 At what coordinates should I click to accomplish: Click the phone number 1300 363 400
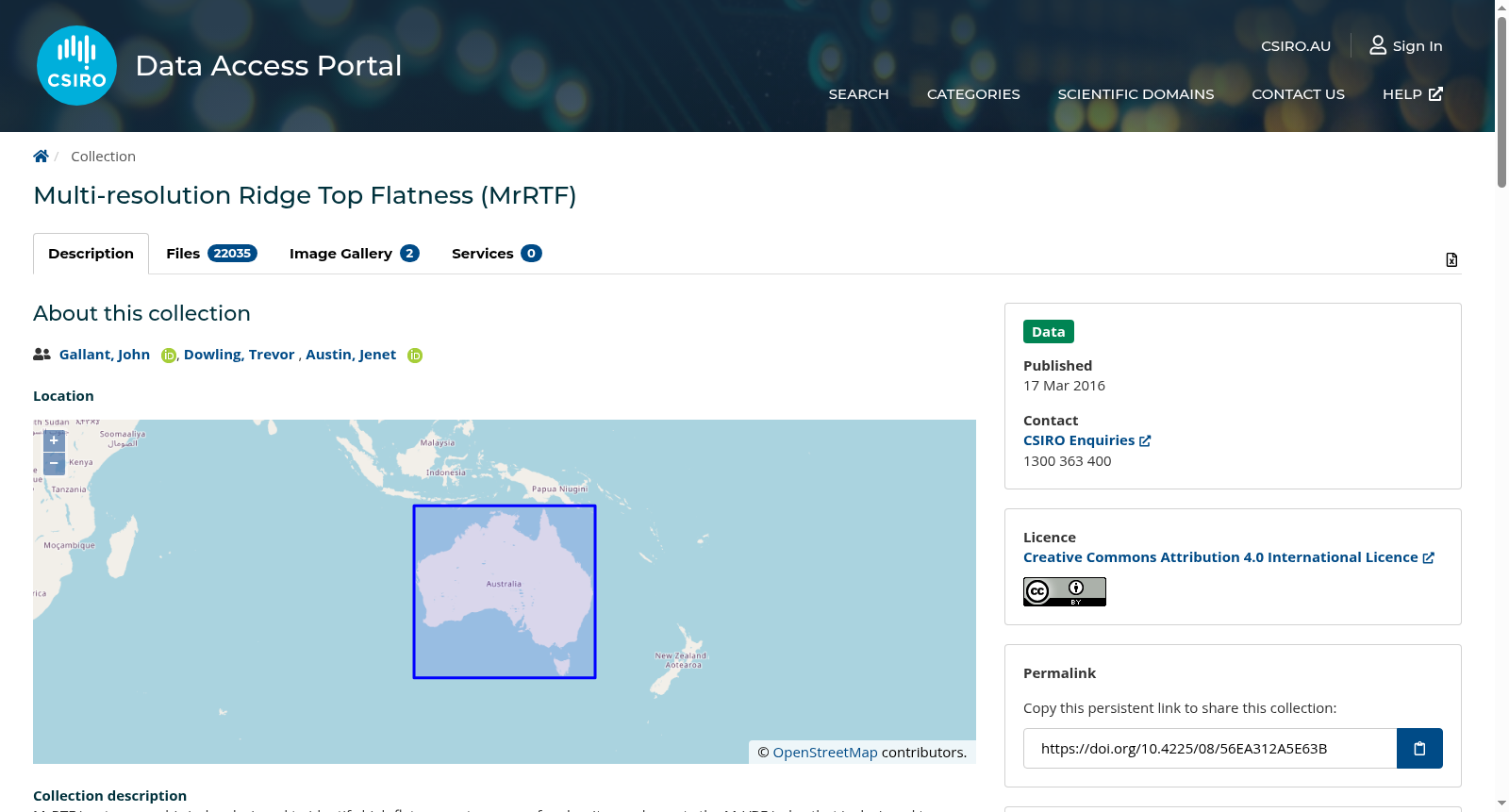(1067, 461)
